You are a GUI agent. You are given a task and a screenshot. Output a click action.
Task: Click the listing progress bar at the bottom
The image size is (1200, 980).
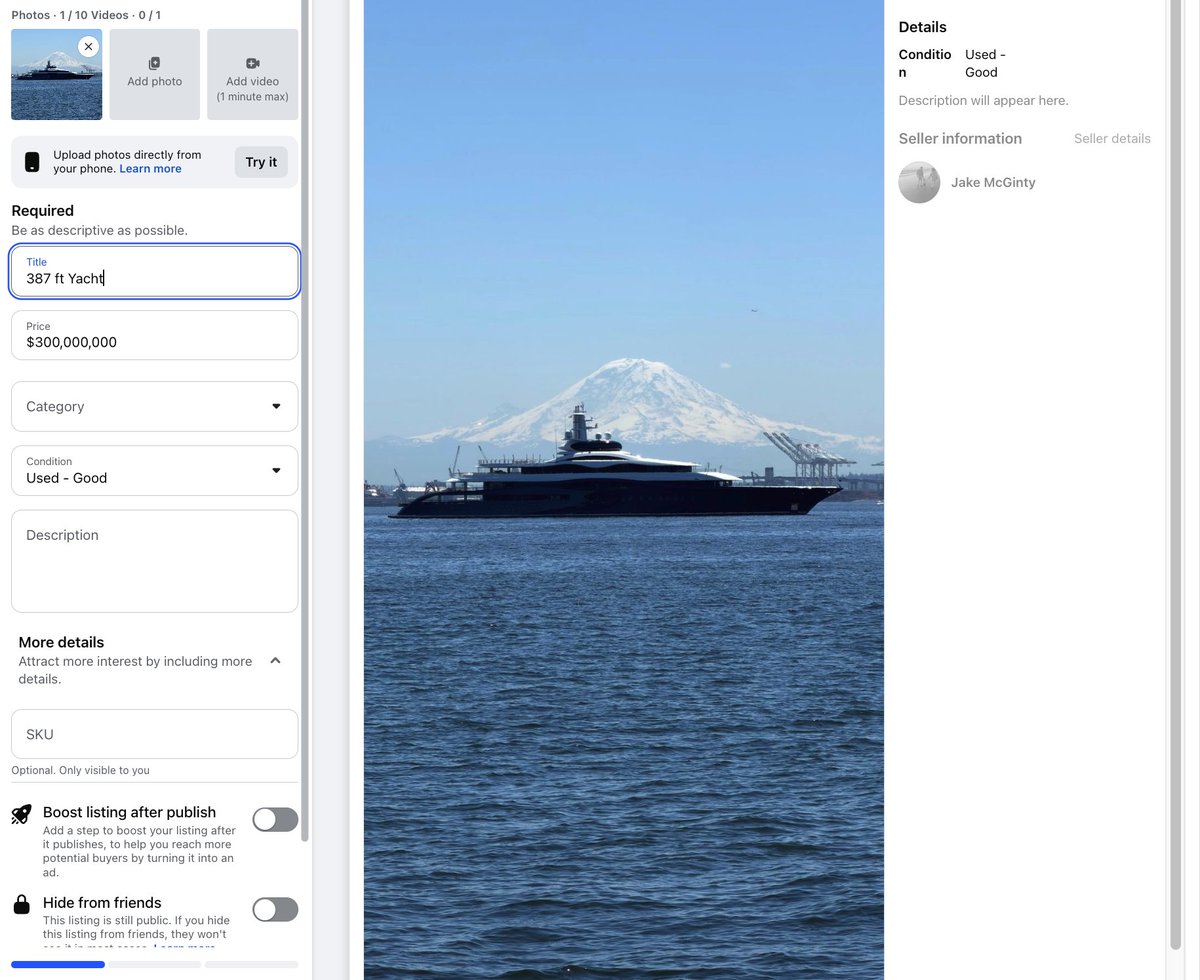(x=154, y=964)
